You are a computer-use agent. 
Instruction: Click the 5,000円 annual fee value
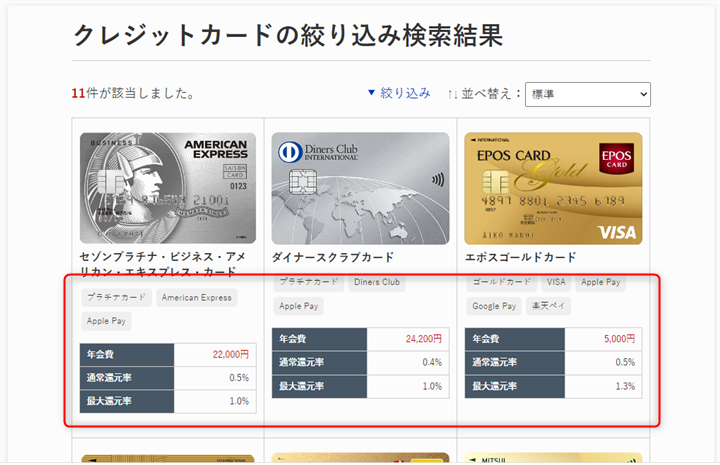coord(619,339)
